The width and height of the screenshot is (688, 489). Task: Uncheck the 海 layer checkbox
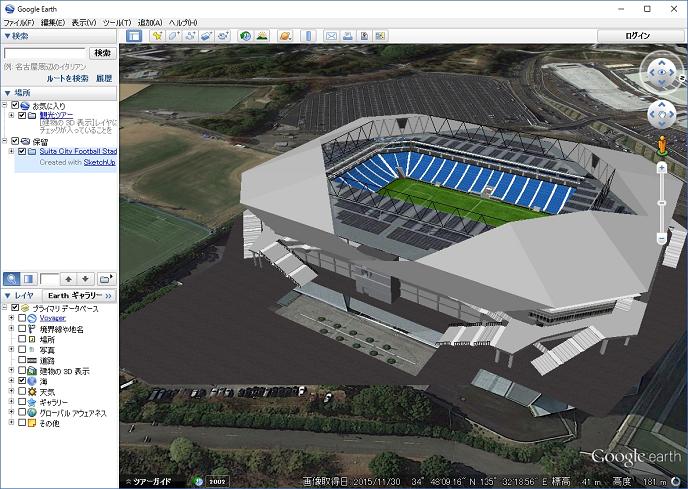pos(22,381)
